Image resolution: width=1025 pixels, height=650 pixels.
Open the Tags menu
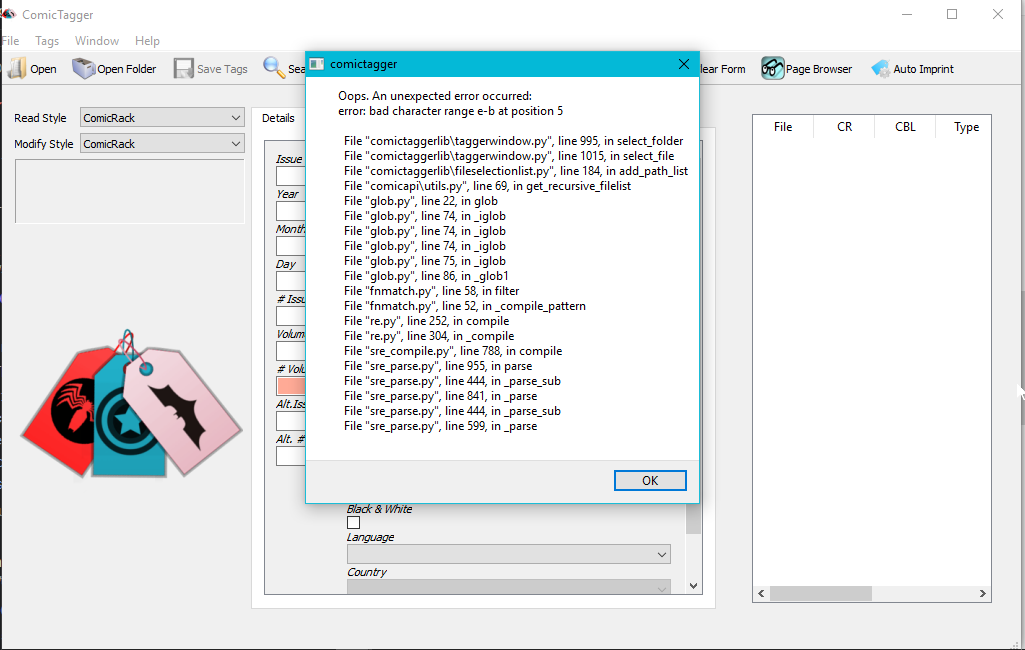(46, 41)
